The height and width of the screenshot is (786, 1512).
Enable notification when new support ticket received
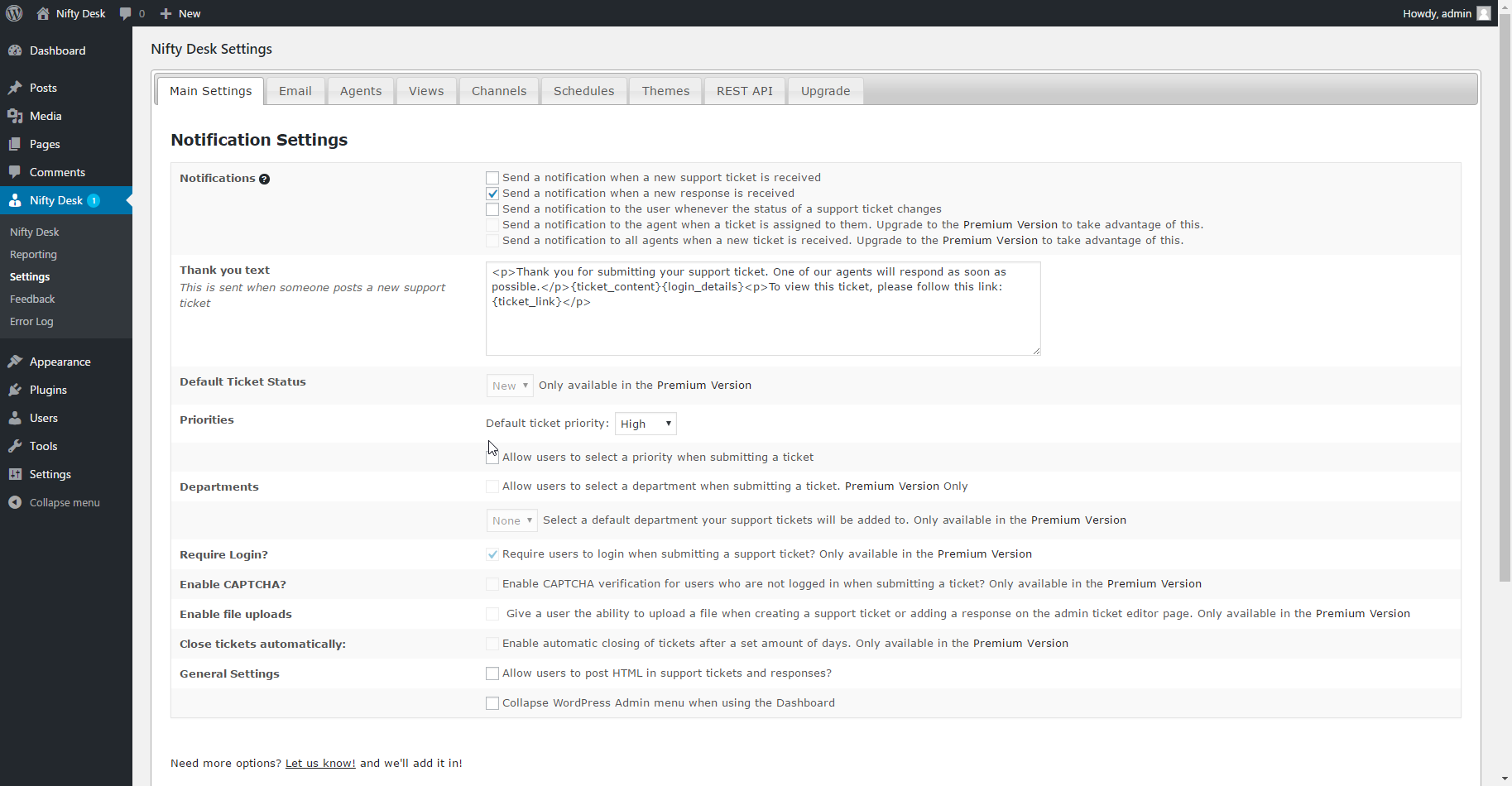(x=492, y=178)
